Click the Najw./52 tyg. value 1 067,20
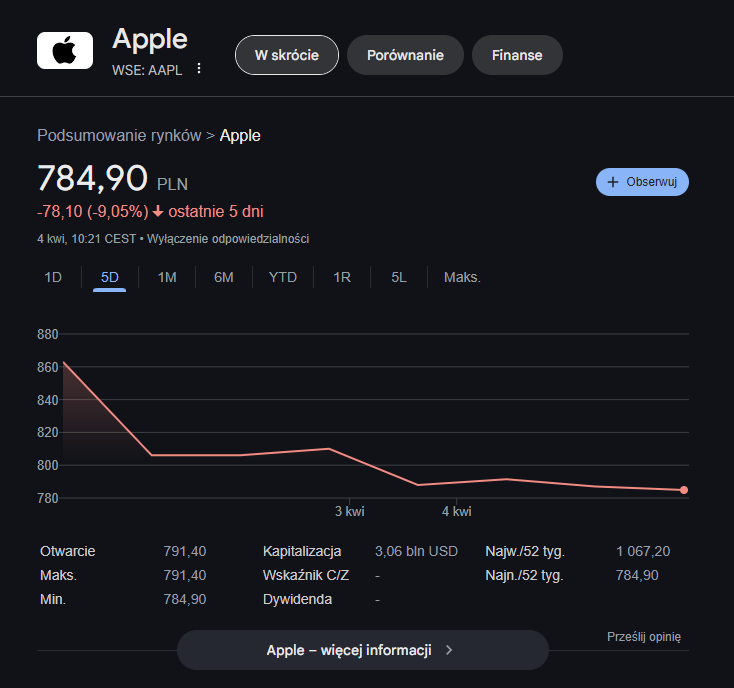Image resolution: width=734 pixels, height=688 pixels. pos(643,551)
